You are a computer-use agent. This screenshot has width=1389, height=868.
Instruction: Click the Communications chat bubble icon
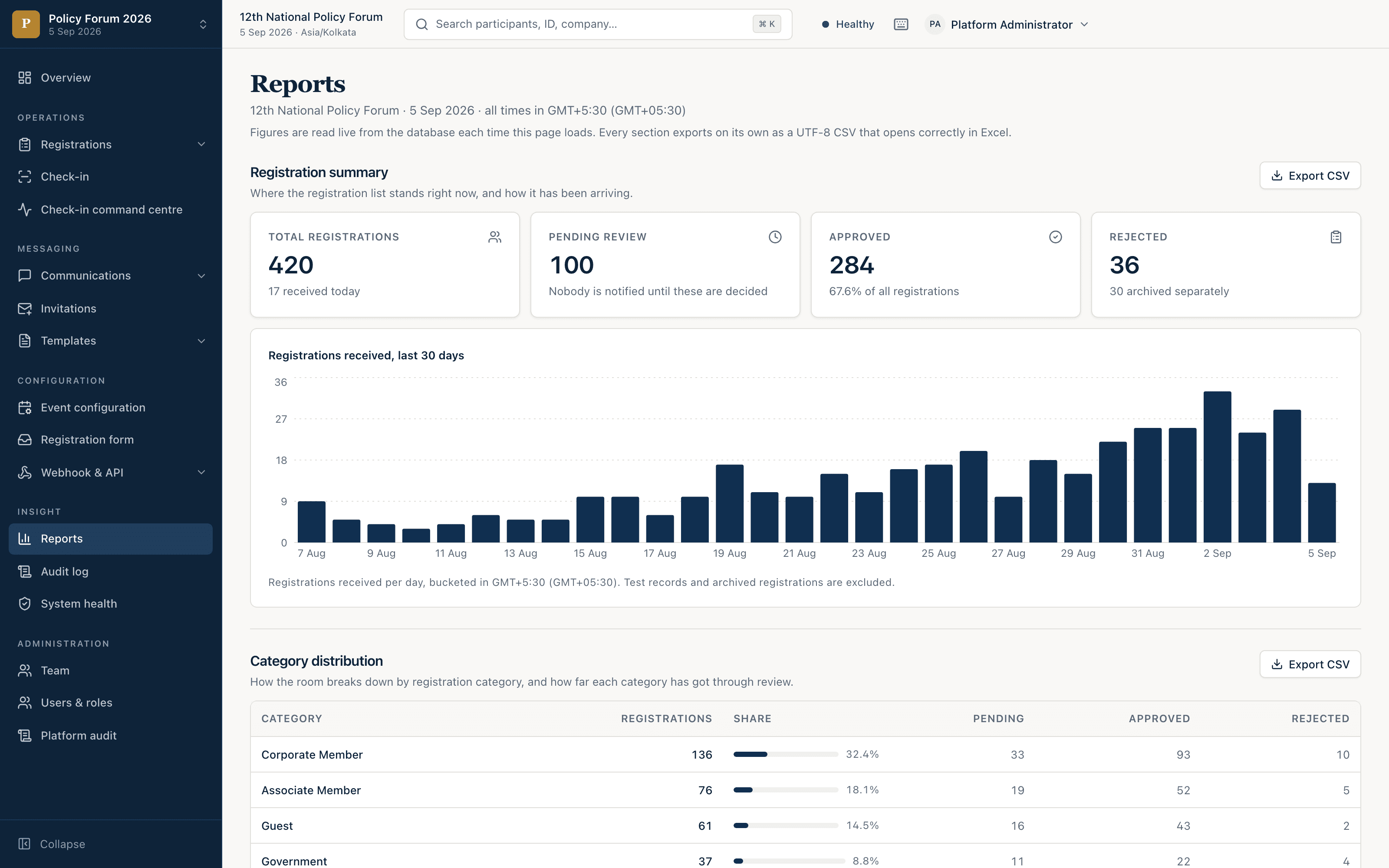pyautogui.click(x=25, y=276)
